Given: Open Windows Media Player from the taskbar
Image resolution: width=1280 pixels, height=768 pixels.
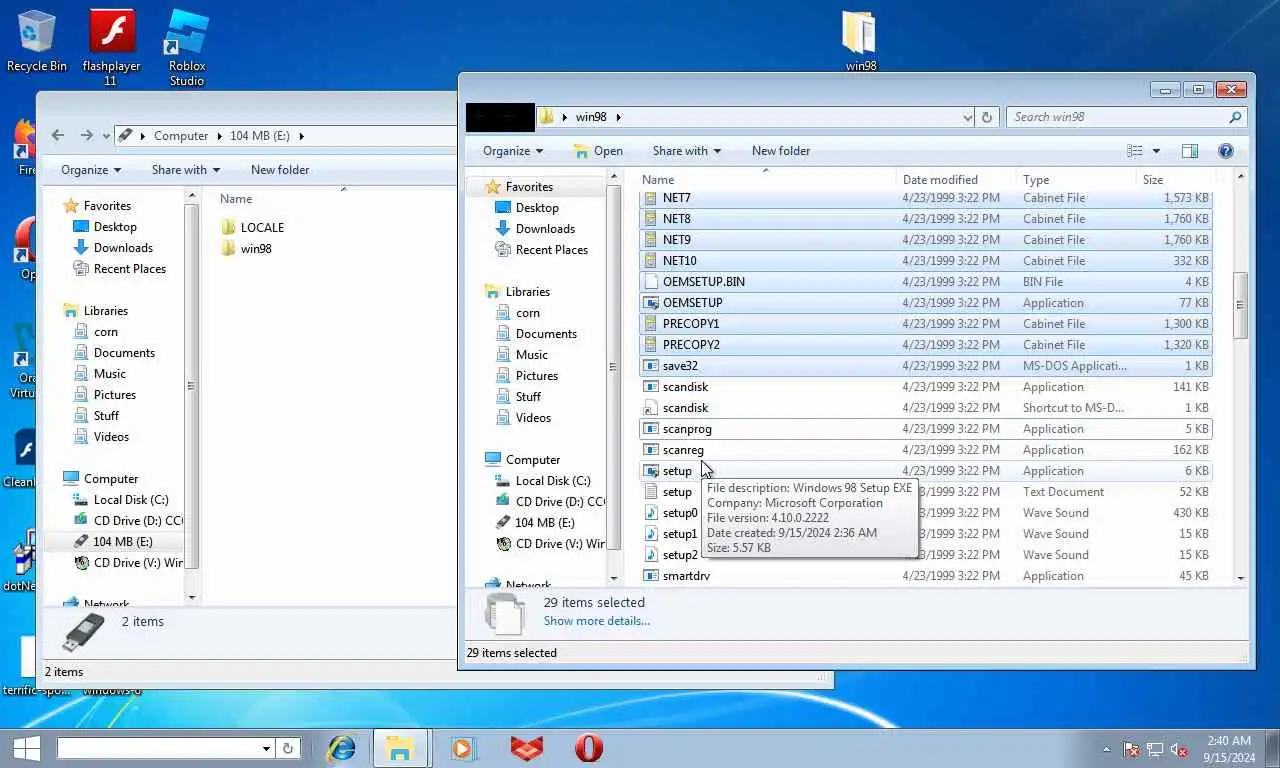Looking at the screenshot, I should pos(461,747).
